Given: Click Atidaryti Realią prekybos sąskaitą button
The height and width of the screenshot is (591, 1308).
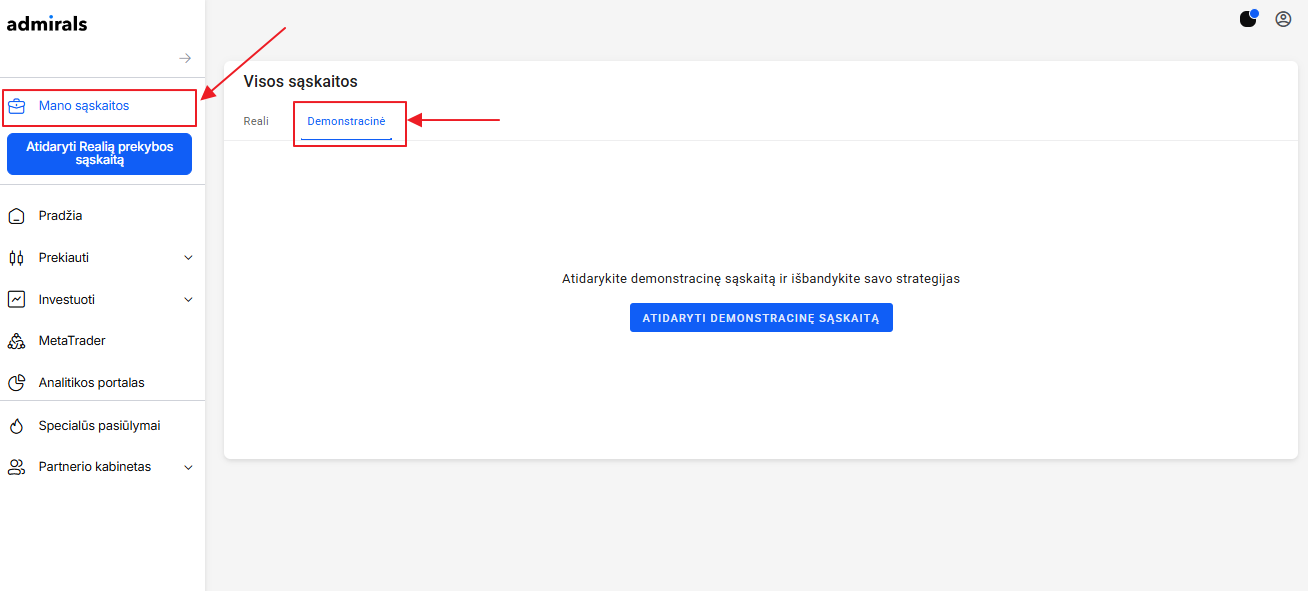Looking at the screenshot, I should click(x=99, y=154).
